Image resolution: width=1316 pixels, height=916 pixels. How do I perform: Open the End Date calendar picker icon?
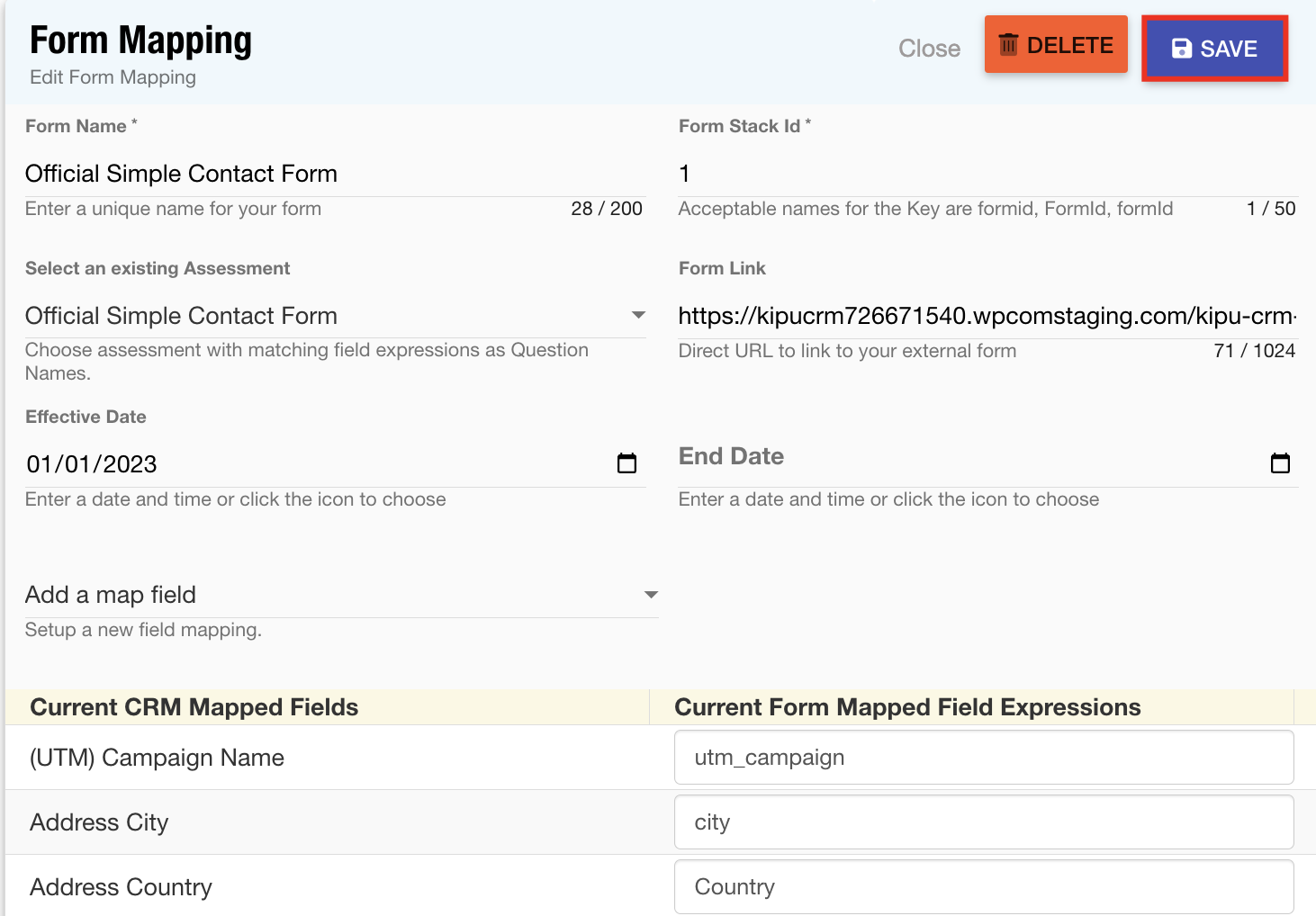point(1280,463)
